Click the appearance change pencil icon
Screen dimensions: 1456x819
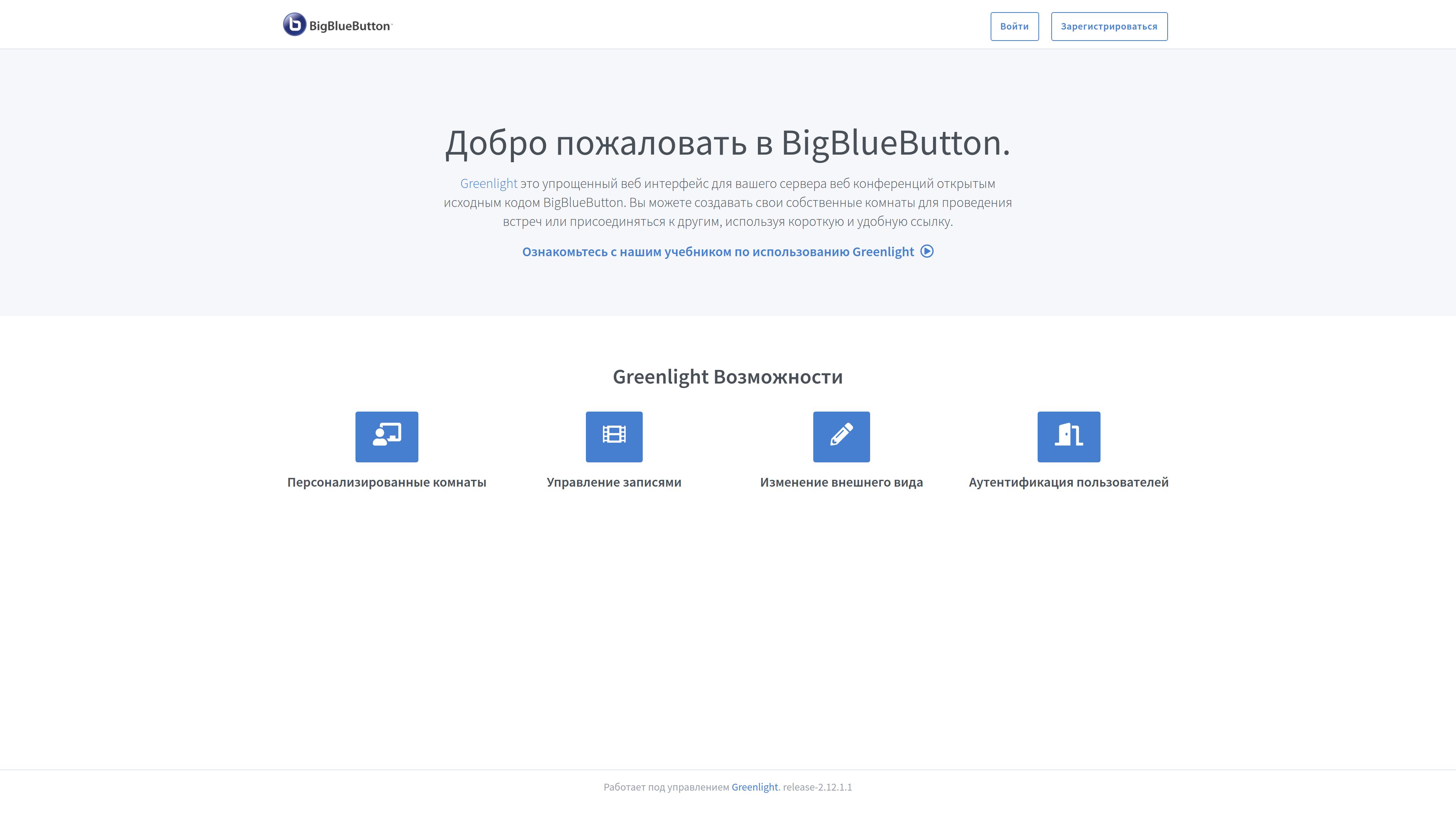841,436
